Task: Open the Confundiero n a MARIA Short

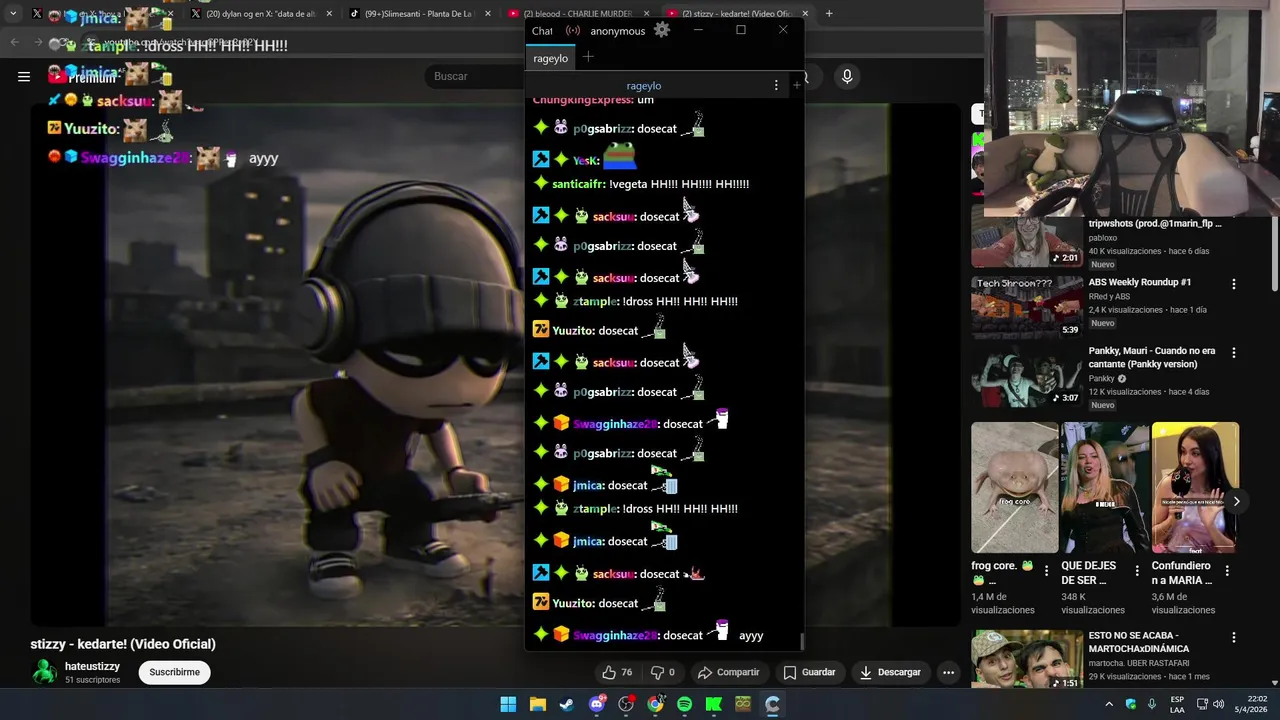Action: [1195, 487]
